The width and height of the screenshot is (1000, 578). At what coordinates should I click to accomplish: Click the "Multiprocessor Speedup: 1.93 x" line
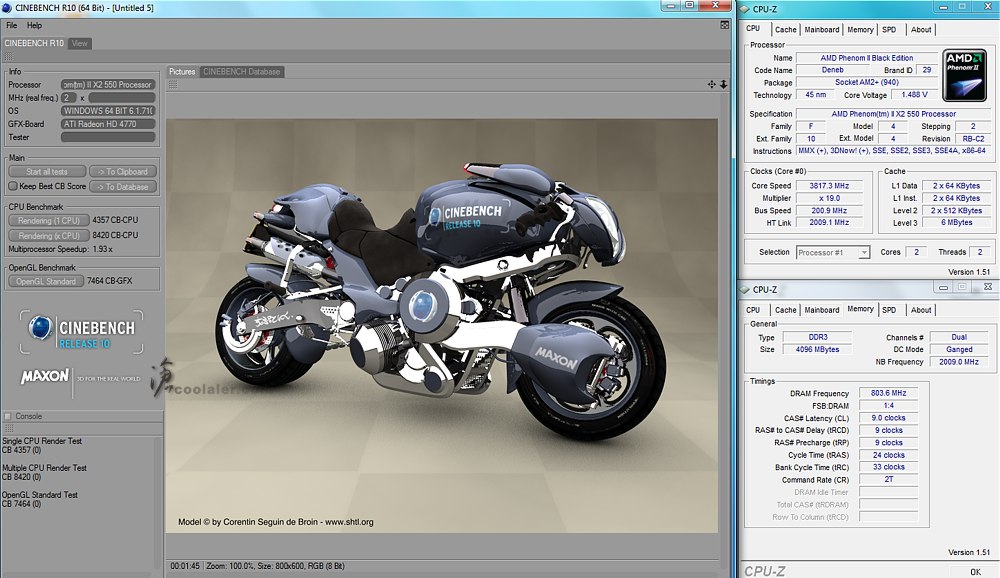point(61,249)
